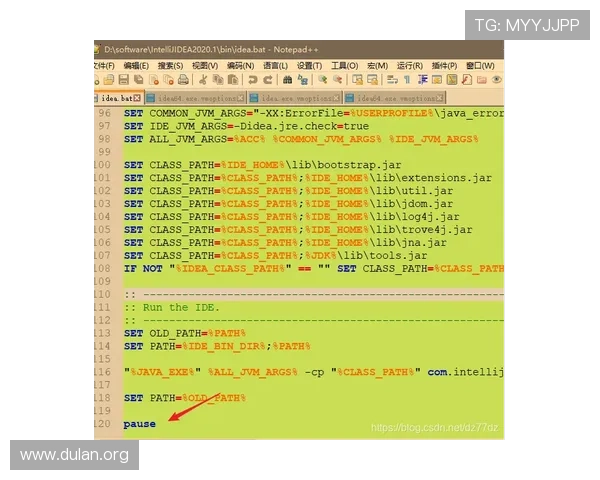Open the 视图(V) menu
The image size is (600, 480).
(205, 66)
